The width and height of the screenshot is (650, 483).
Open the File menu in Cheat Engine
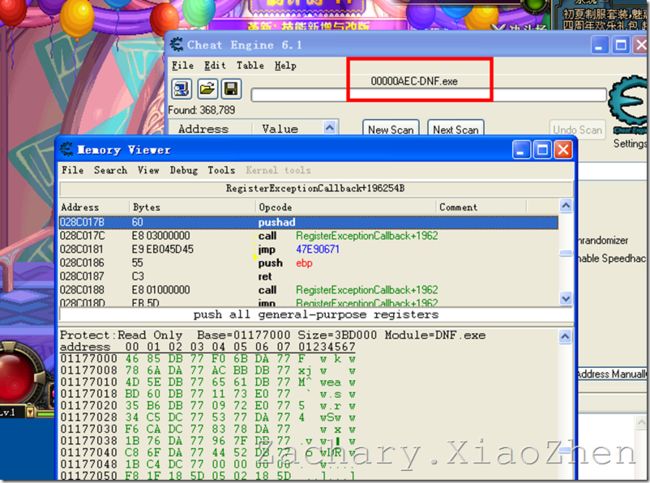point(182,66)
